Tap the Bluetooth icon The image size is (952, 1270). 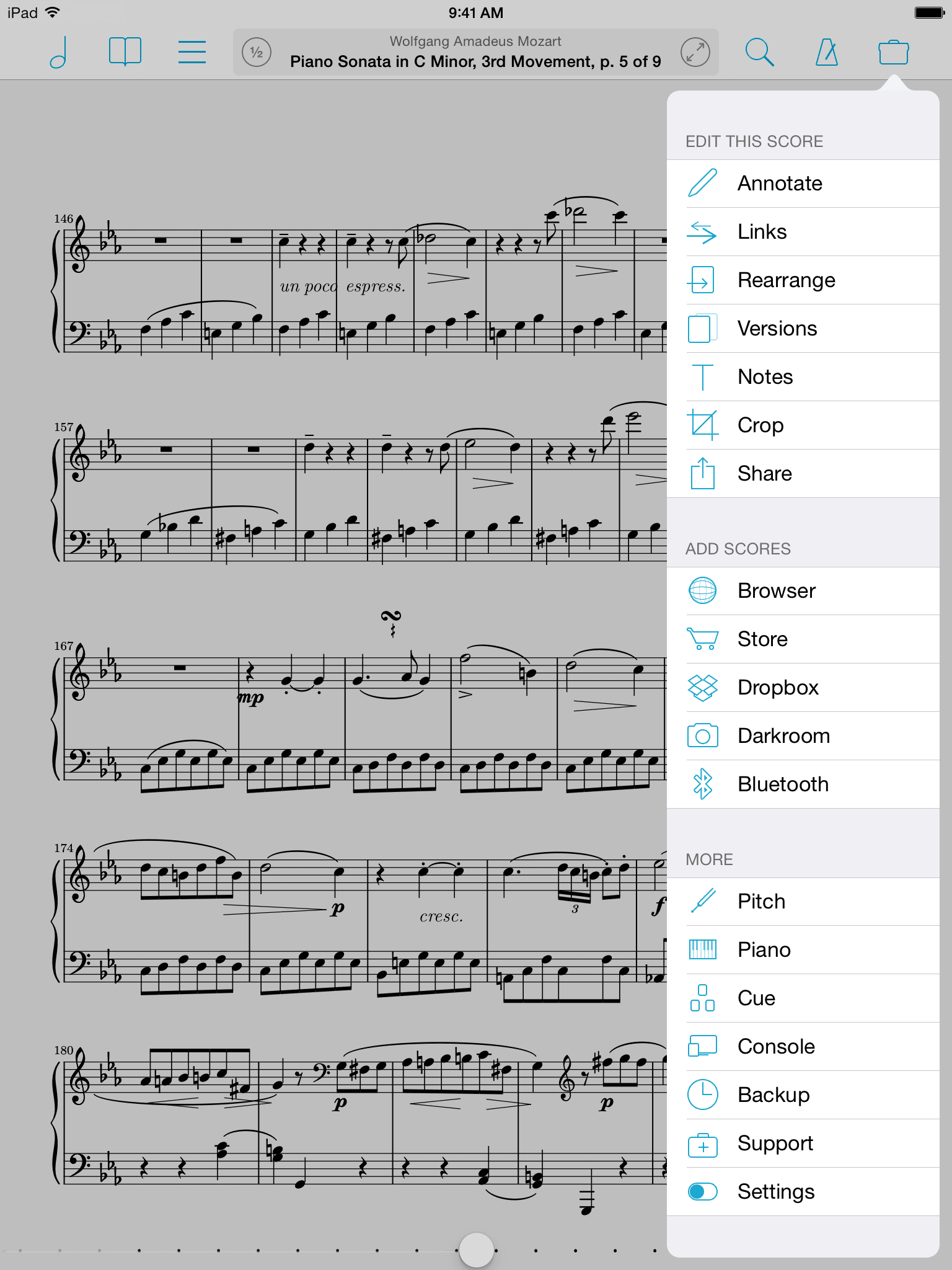tap(702, 784)
